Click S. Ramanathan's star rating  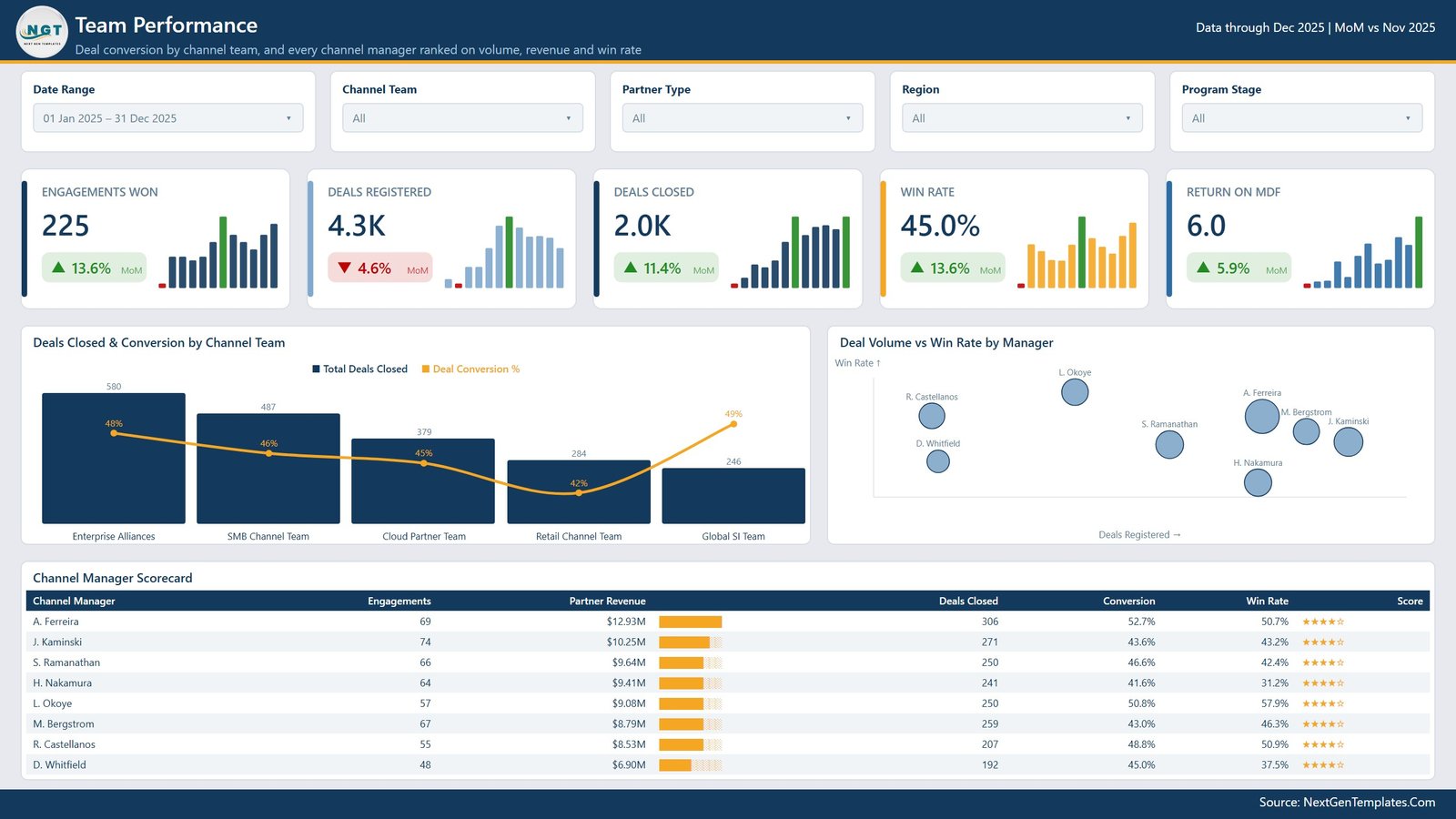pos(1323,662)
